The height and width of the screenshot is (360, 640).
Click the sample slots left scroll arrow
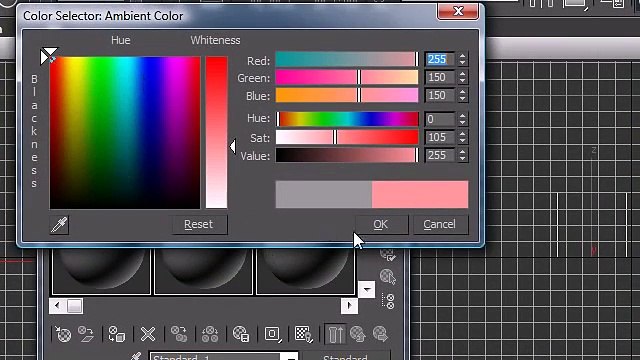tap(57, 305)
